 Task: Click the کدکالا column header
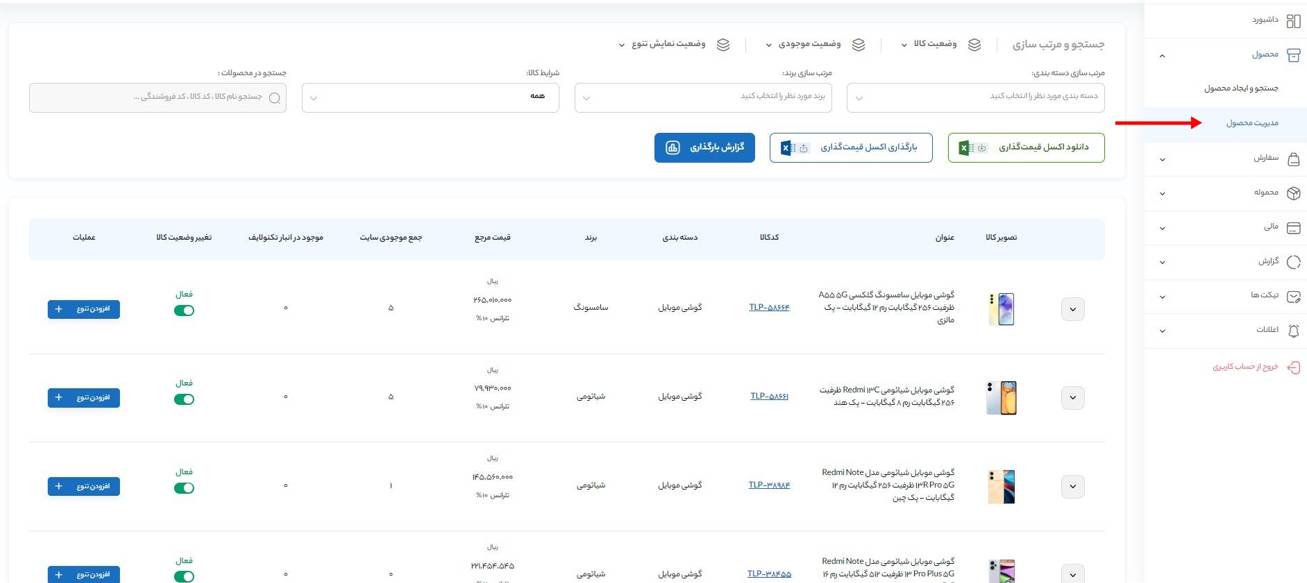click(770, 238)
